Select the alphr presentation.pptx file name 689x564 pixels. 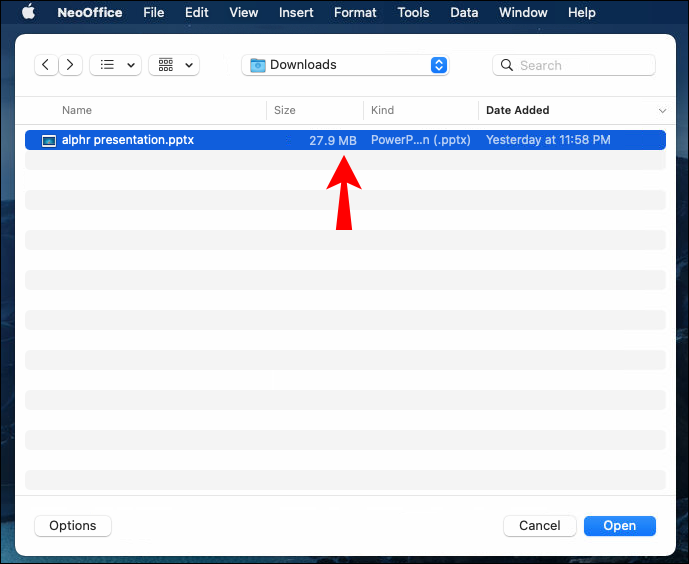pyautogui.click(x=128, y=140)
